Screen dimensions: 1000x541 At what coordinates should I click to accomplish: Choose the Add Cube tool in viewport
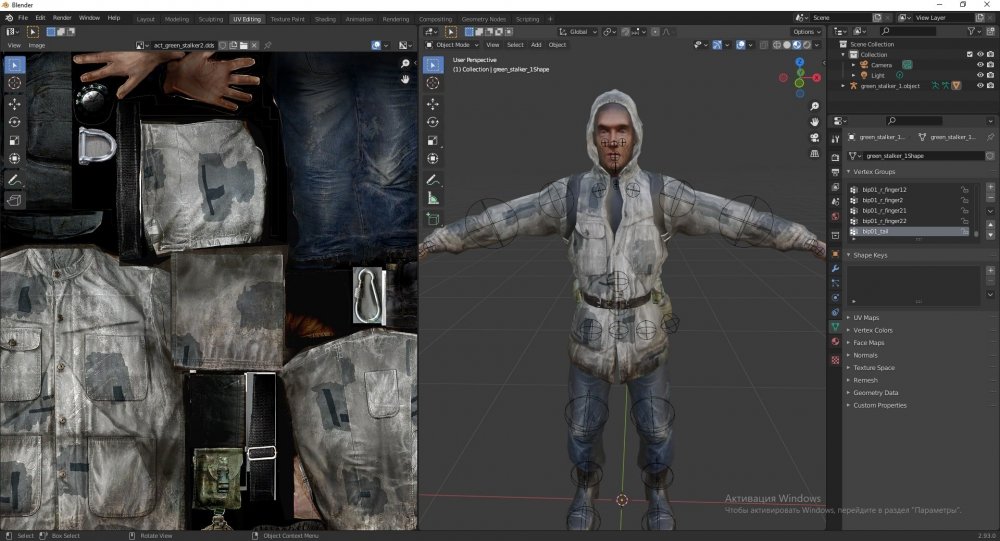[x=432, y=219]
